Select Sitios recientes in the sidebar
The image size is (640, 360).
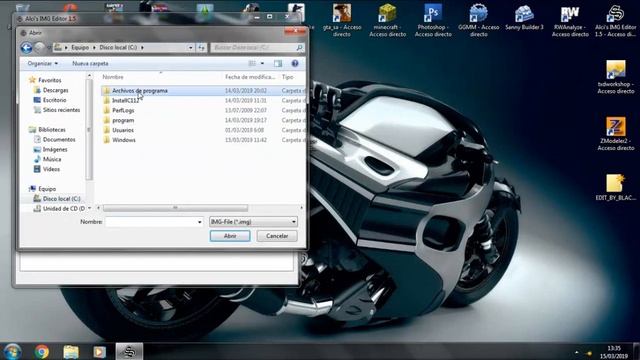click(61, 110)
